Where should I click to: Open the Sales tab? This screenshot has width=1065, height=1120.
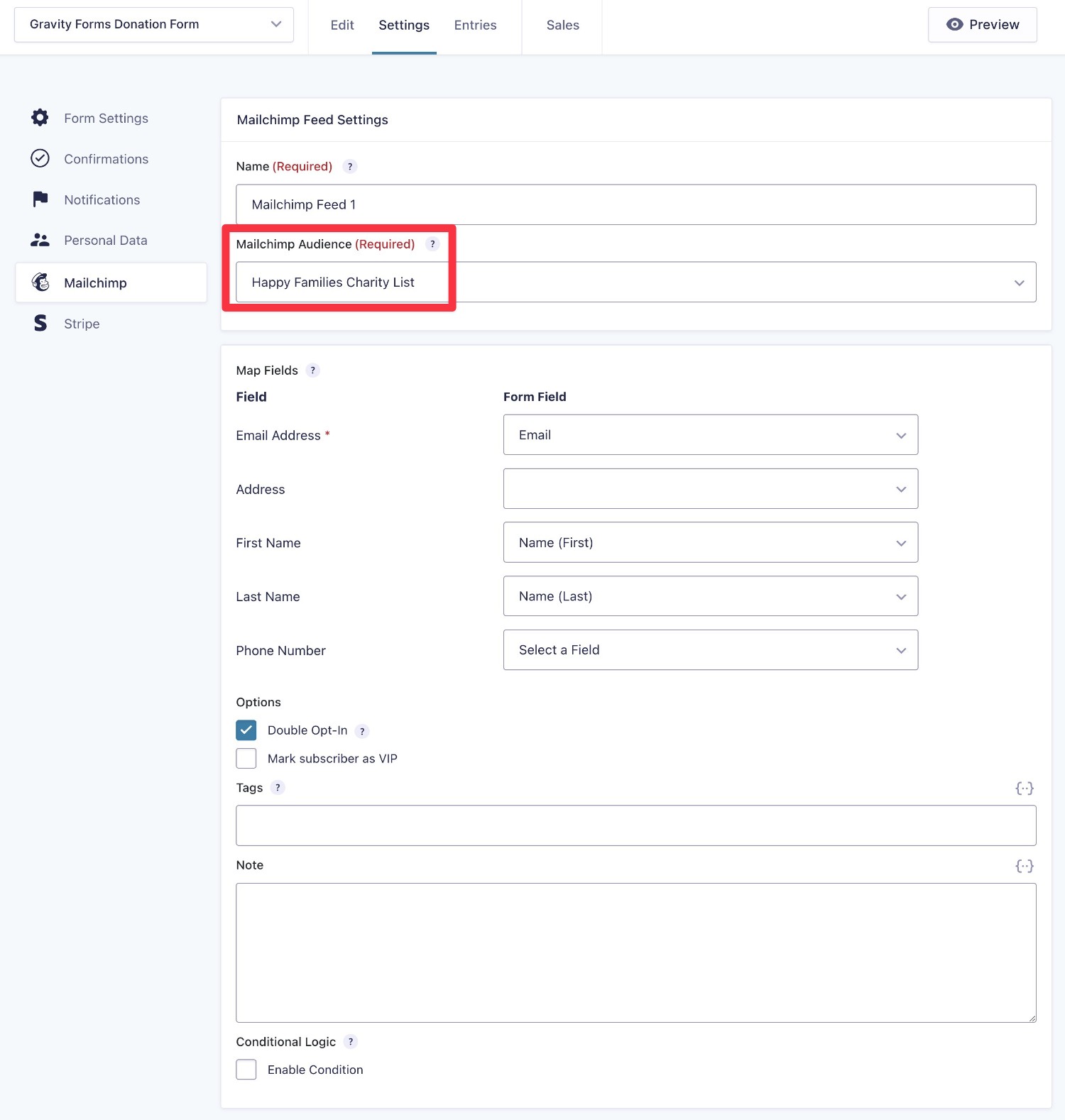coord(563,25)
